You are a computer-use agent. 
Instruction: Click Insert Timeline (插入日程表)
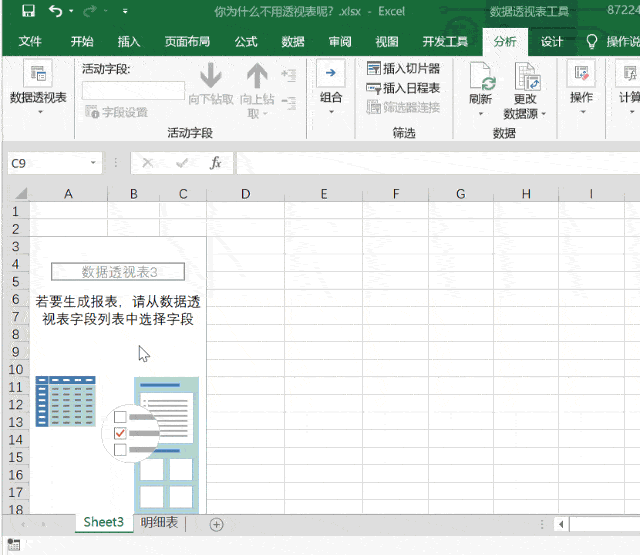404,88
